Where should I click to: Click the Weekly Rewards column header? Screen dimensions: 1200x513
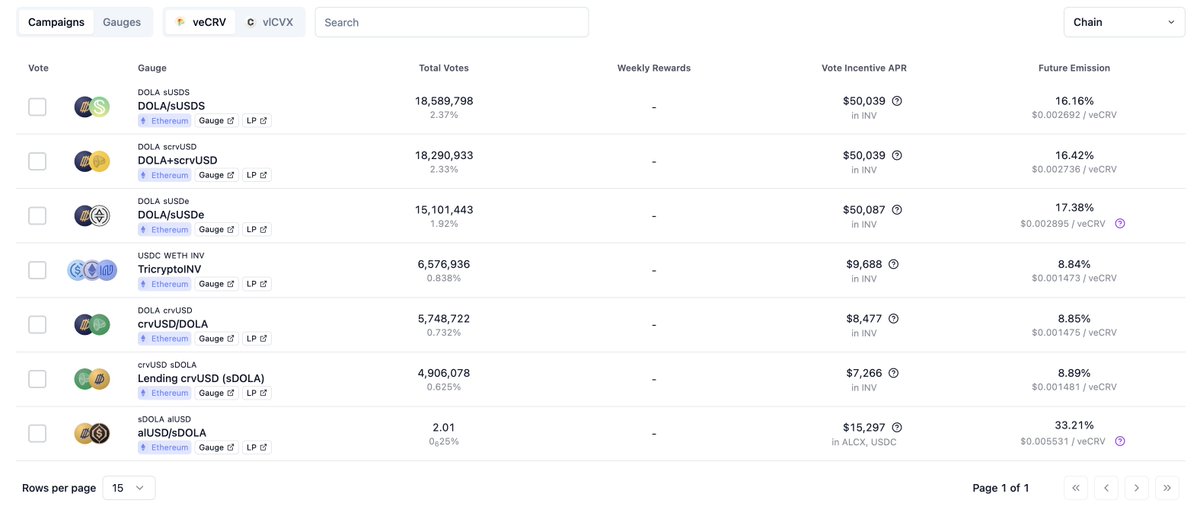[x=654, y=68]
